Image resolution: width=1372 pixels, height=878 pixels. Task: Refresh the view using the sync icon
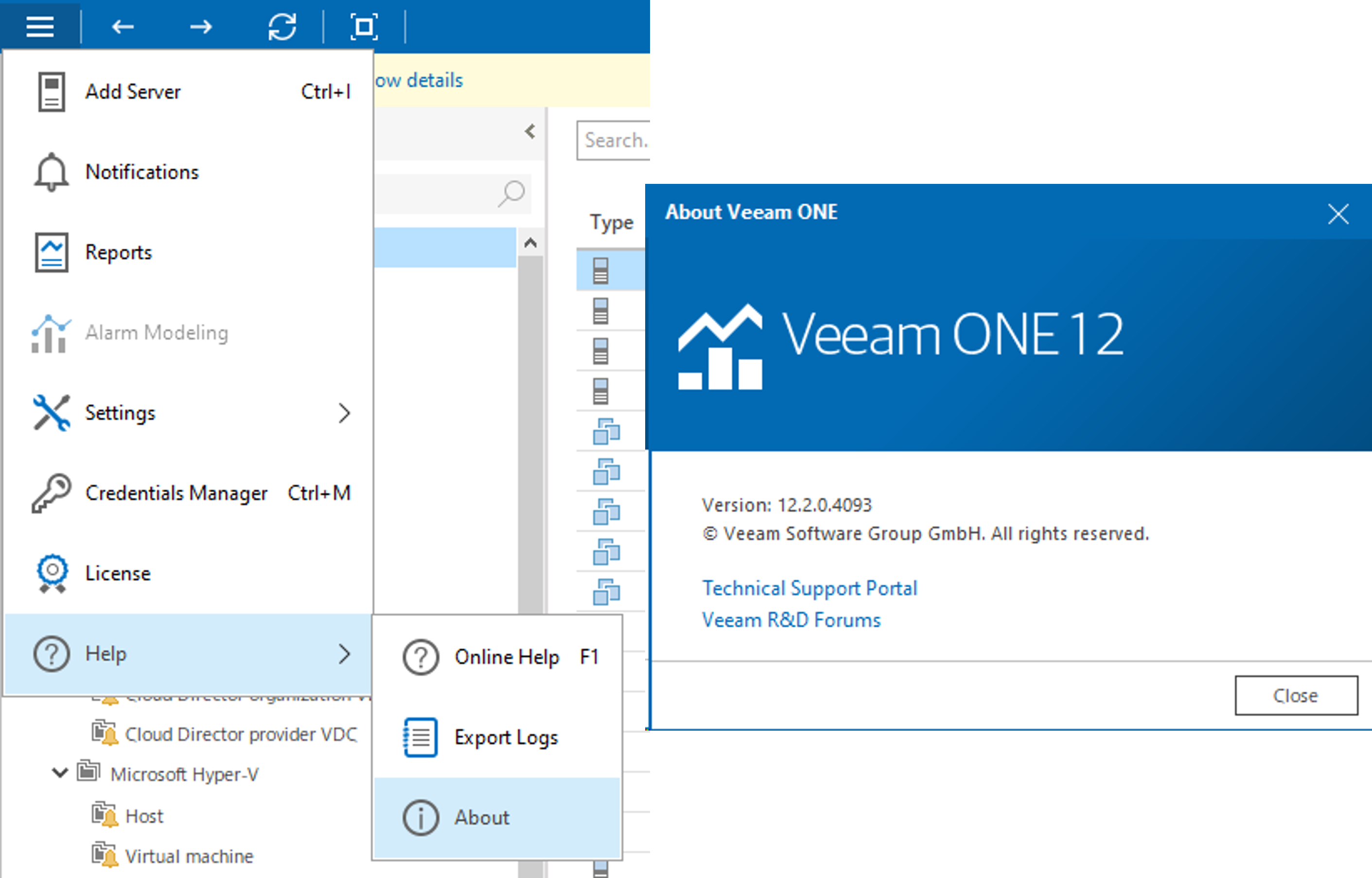pyautogui.click(x=282, y=26)
